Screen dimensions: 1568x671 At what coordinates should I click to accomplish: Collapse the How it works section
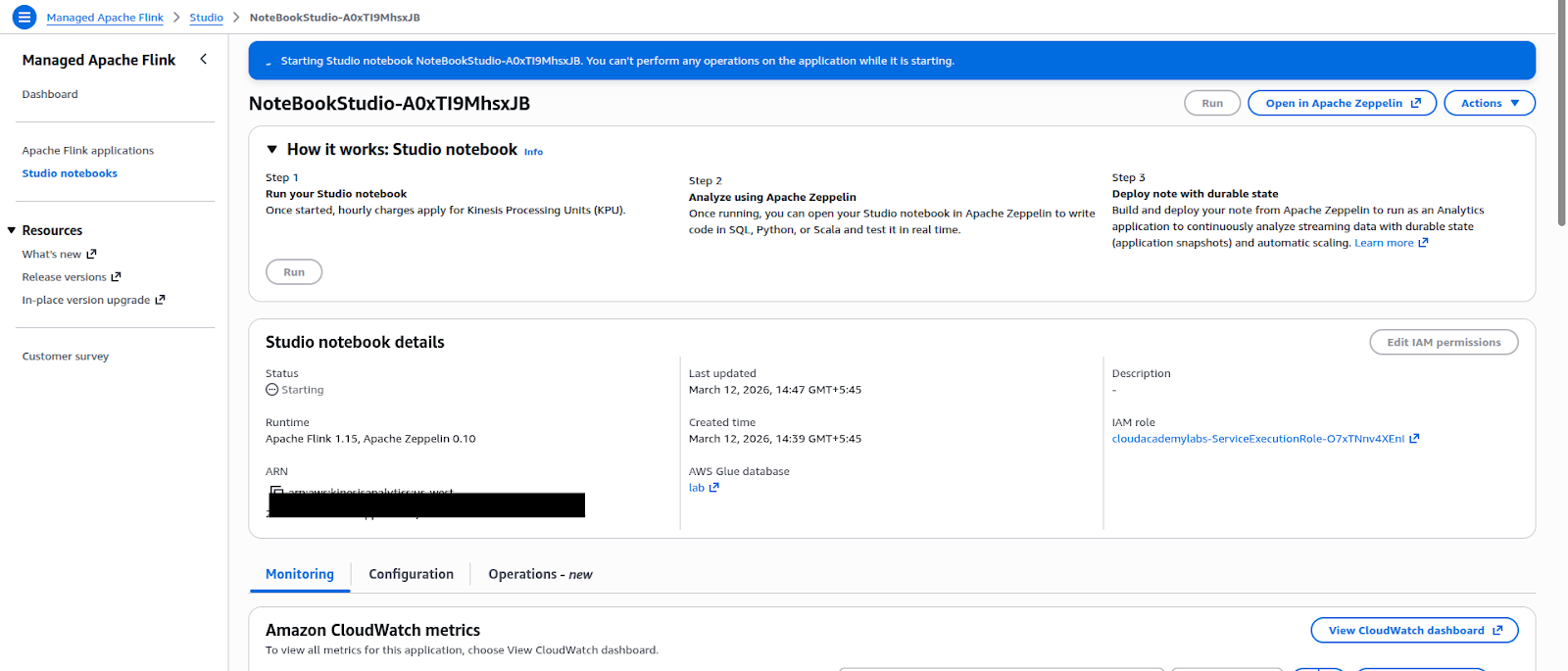click(x=272, y=150)
